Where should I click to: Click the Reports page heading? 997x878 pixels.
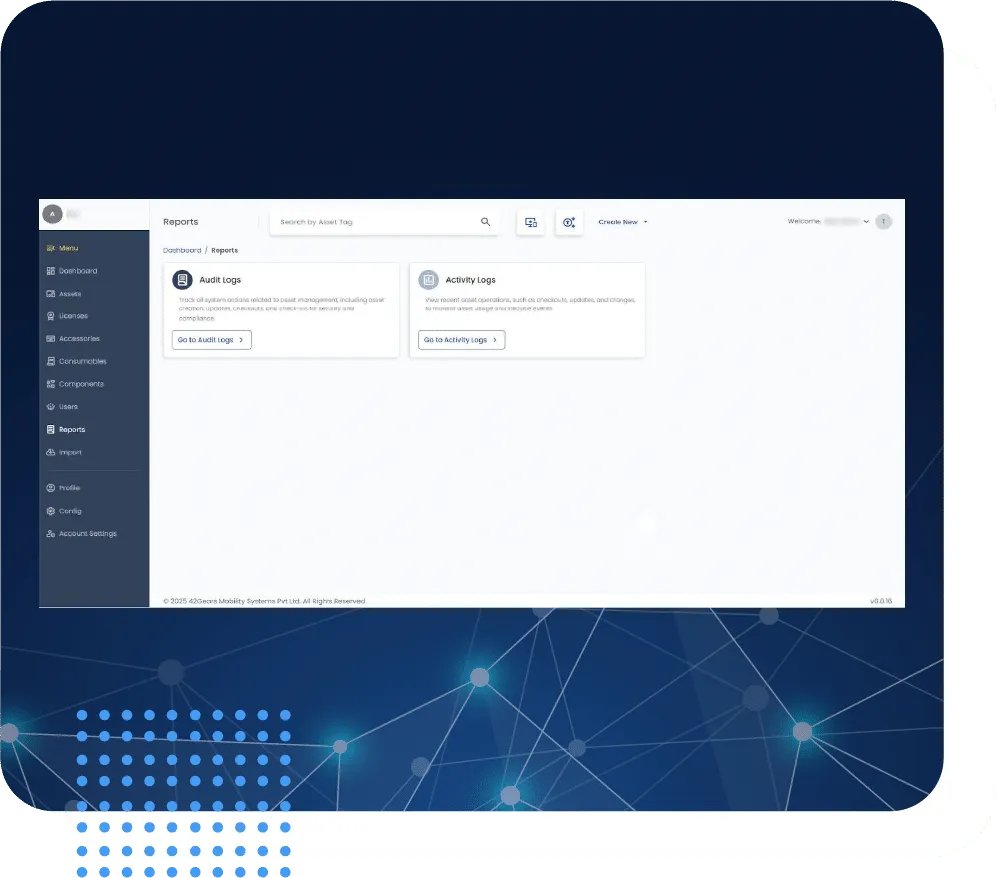click(181, 222)
